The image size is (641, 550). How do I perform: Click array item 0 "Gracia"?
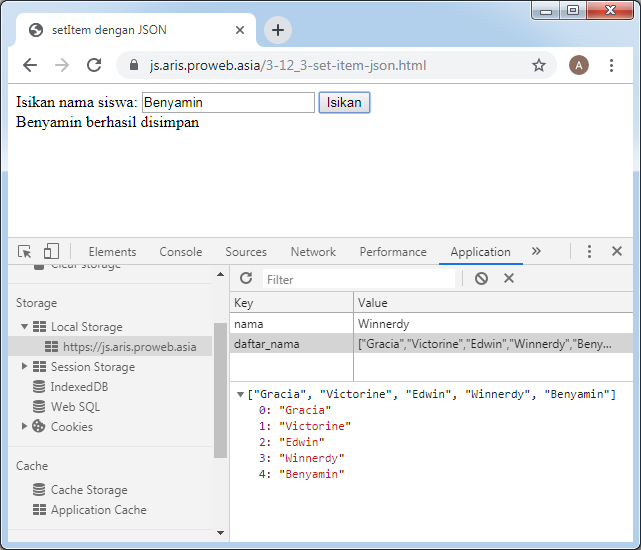295,410
